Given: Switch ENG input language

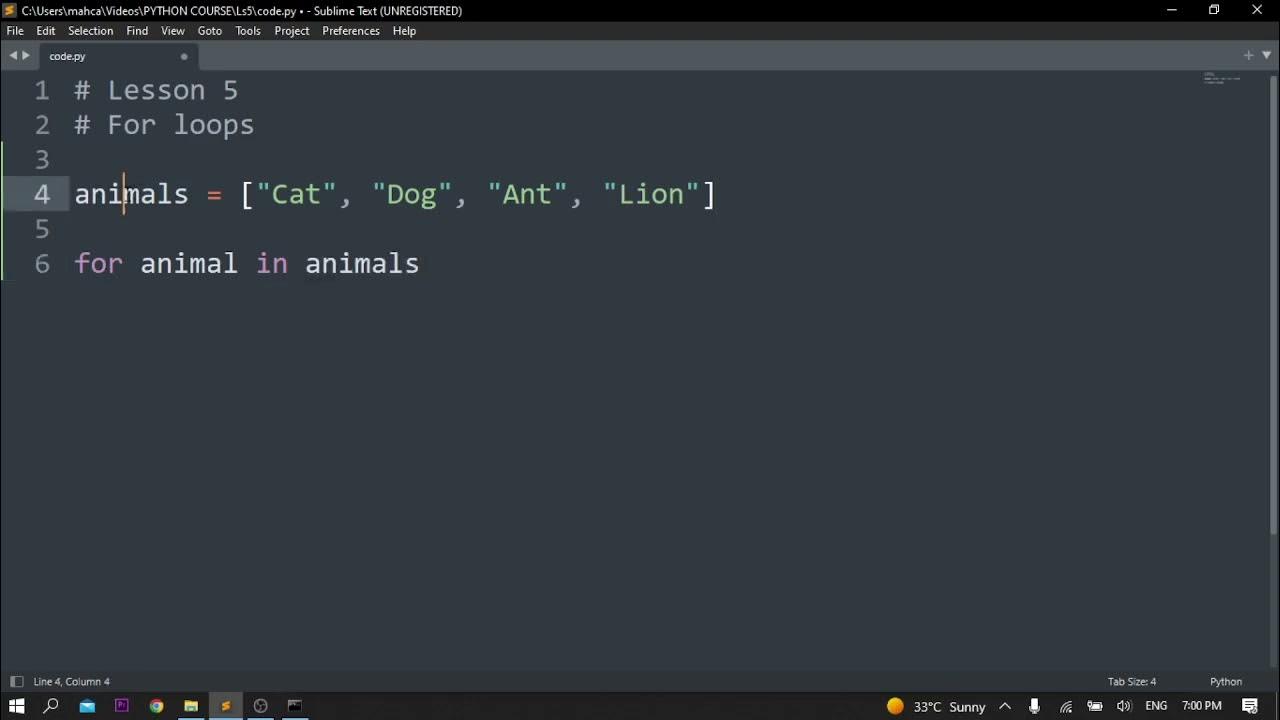Looking at the screenshot, I should click(1156, 706).
